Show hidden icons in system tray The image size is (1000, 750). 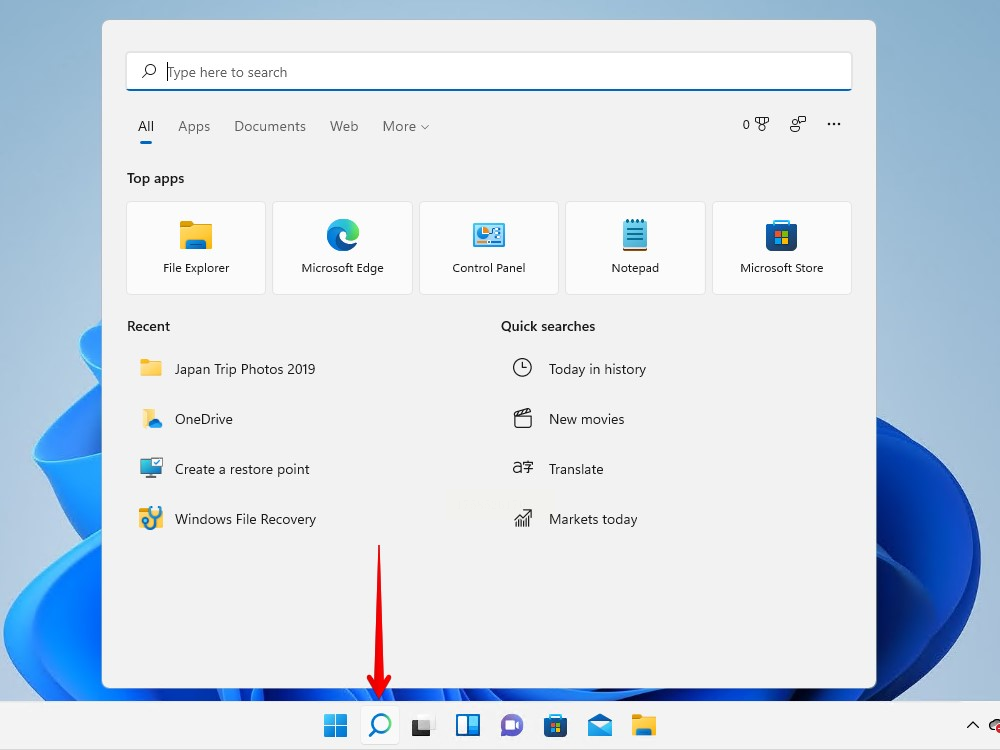pyautogui.click(x=972, y=726)
